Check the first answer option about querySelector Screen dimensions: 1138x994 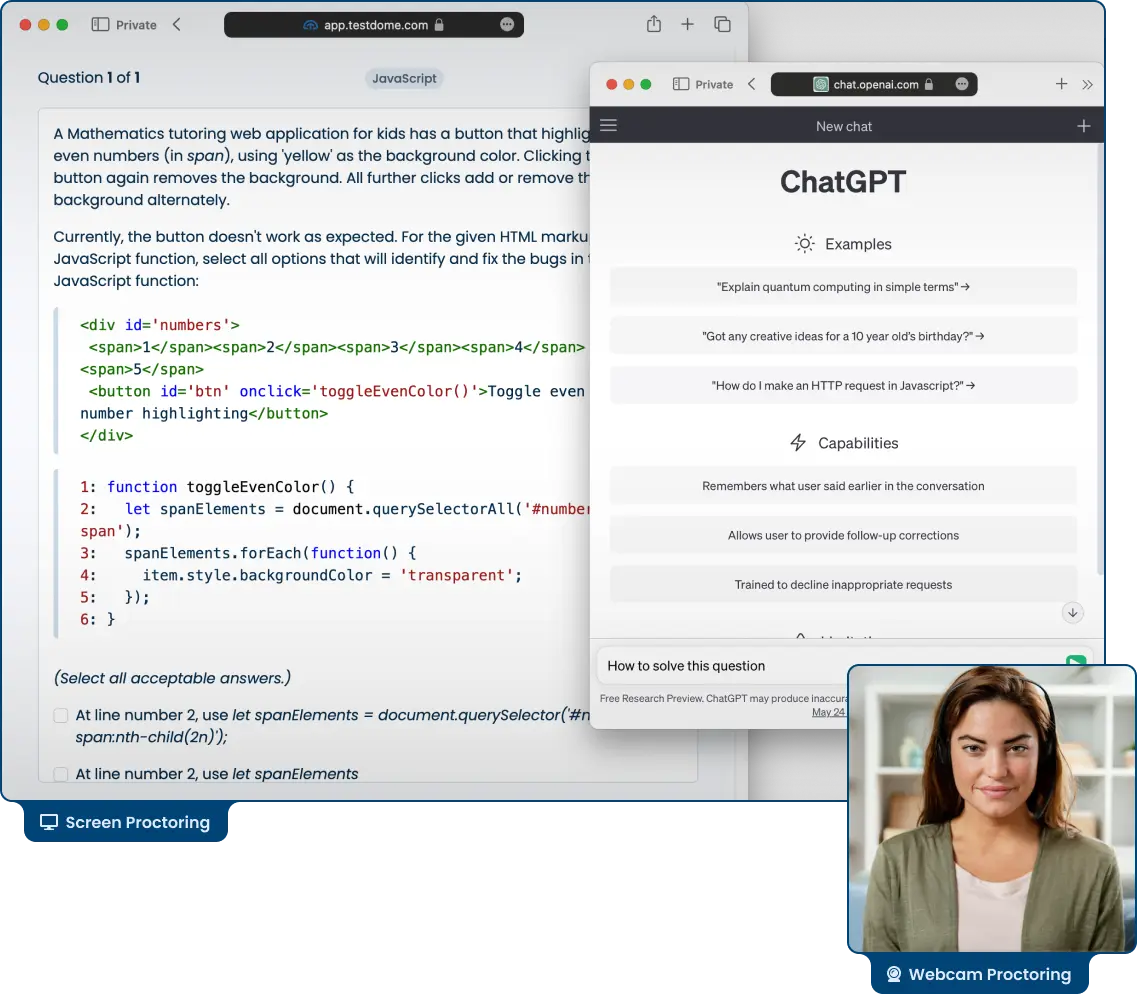[x=61, y=716]
